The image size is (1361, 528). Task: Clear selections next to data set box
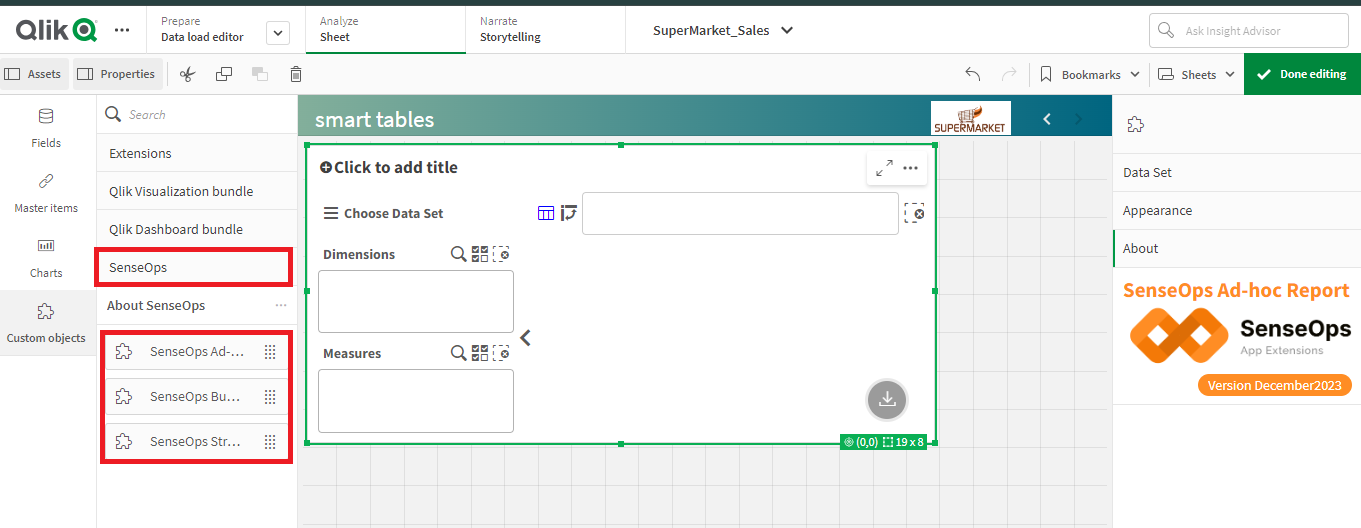pyautogui.click(x=914, y=213)
